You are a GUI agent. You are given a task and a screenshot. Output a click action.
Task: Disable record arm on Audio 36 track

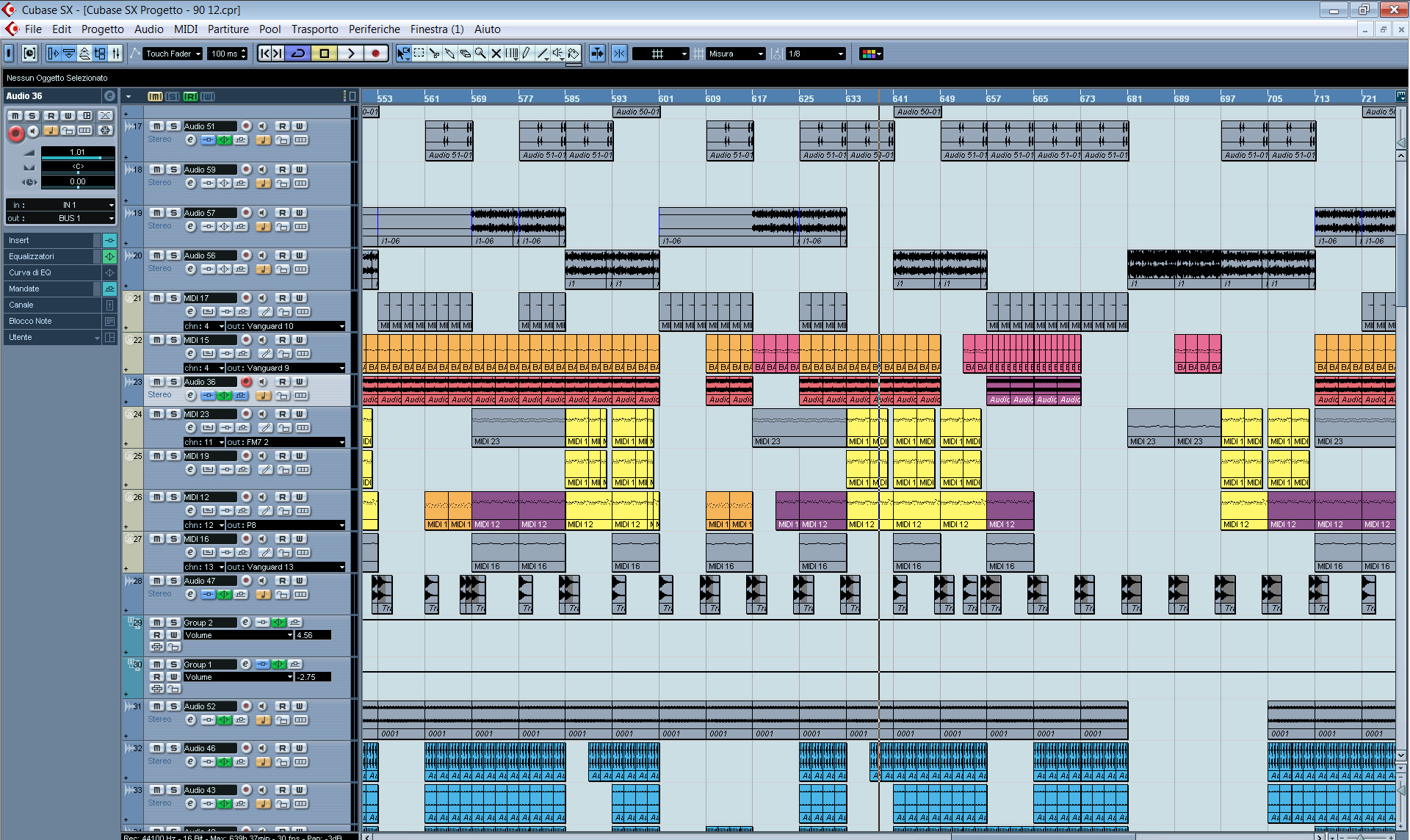247,382
